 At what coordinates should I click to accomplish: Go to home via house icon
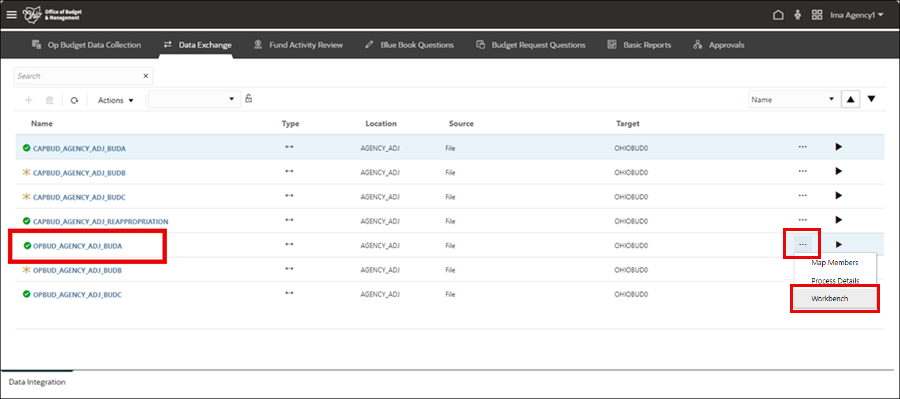[x=778, y=16]
